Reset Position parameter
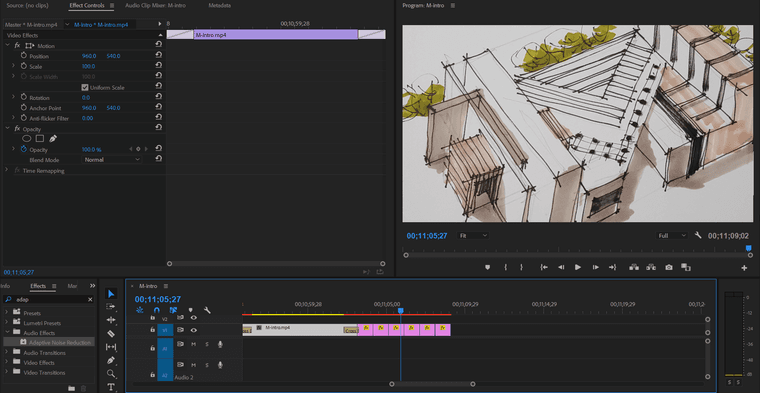 (x=158, y=56)
